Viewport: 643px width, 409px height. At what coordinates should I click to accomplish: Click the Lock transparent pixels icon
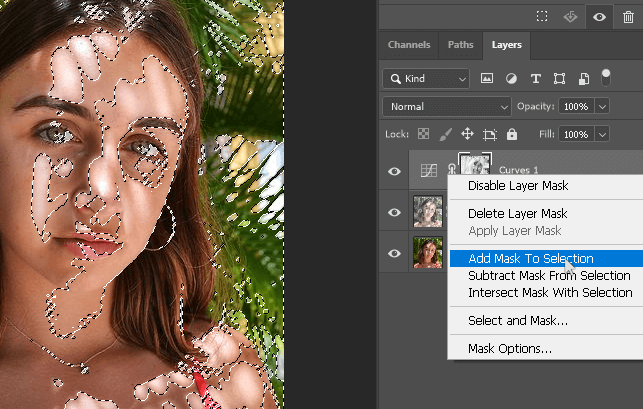tap(423, 134)
